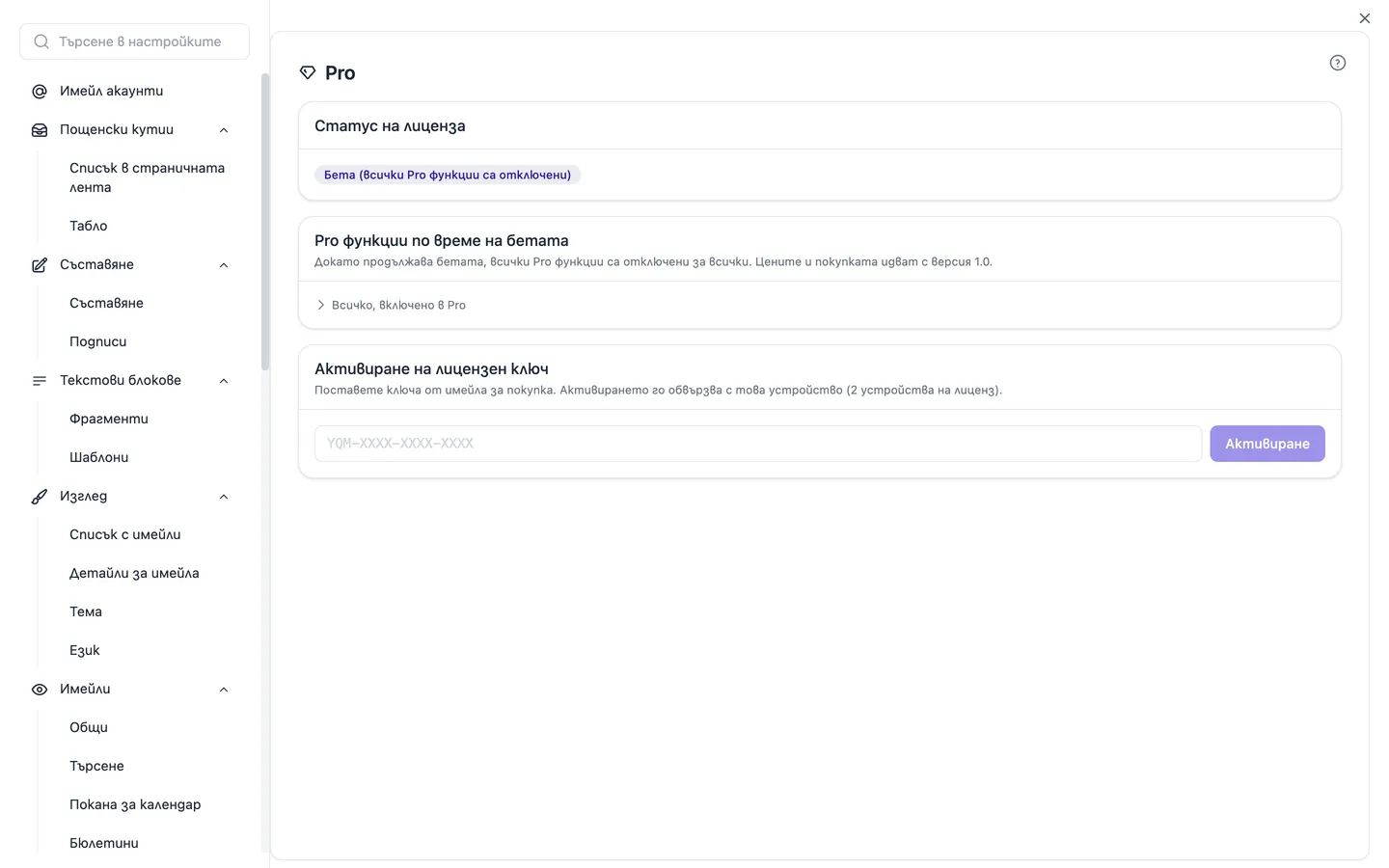This screenshot has height=868, width=1389.
Task: Focus the Търсене в настройките search field
Action: point(134,41)
